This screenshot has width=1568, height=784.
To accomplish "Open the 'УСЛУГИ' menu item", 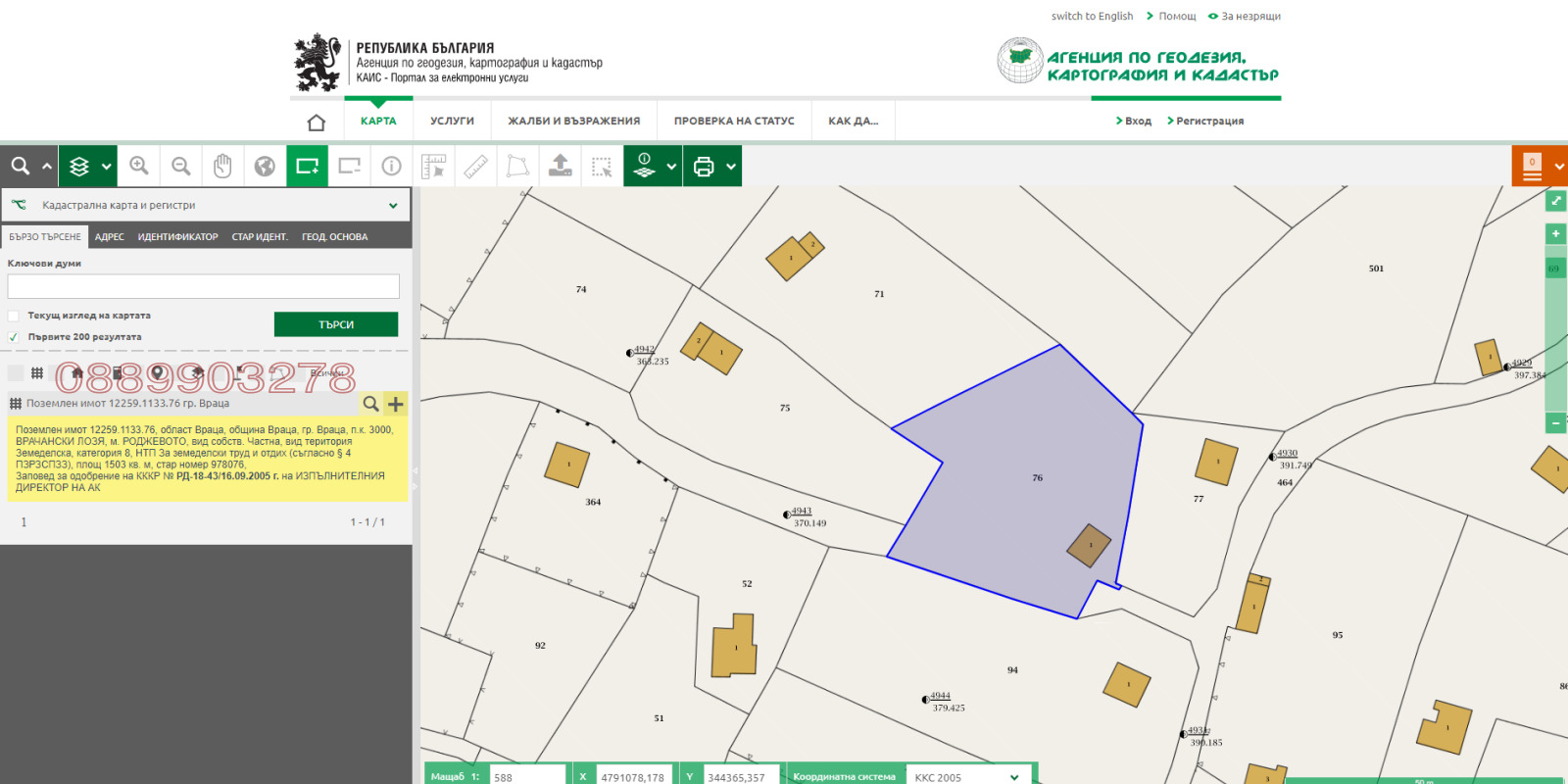I will (x=452, y=122).
